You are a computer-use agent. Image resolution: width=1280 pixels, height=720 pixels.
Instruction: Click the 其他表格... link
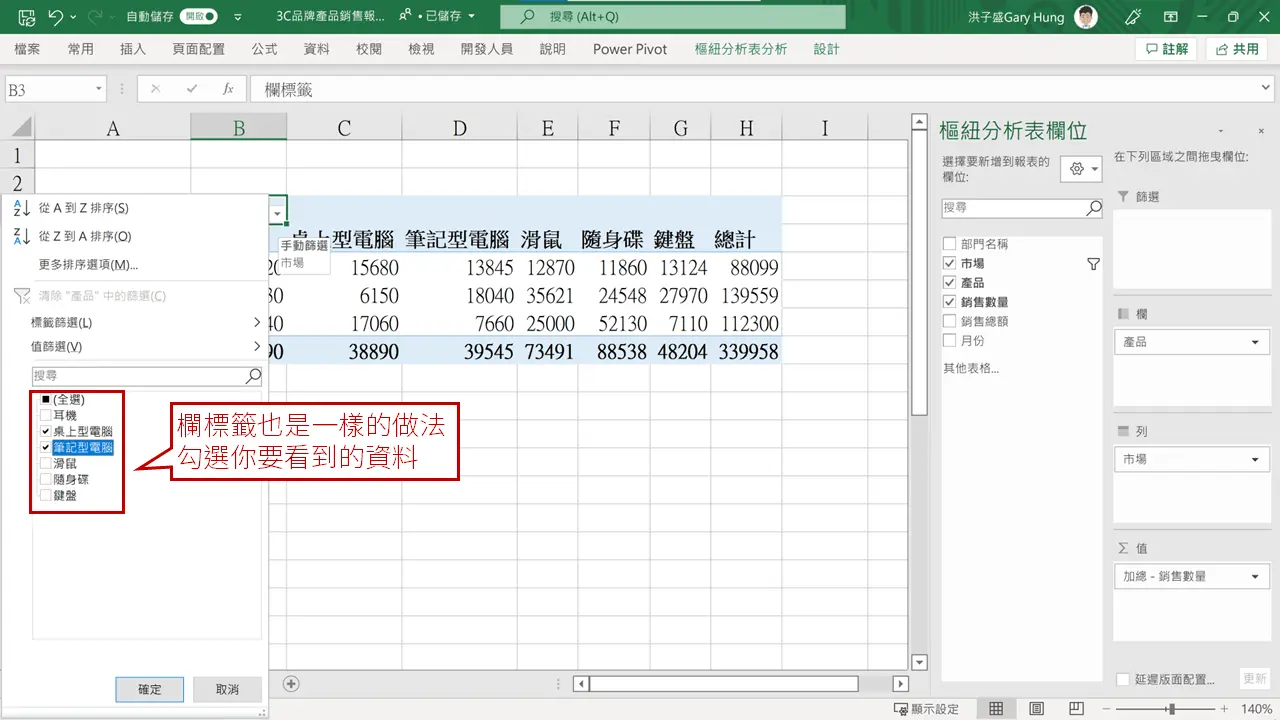tap(970, 368)
